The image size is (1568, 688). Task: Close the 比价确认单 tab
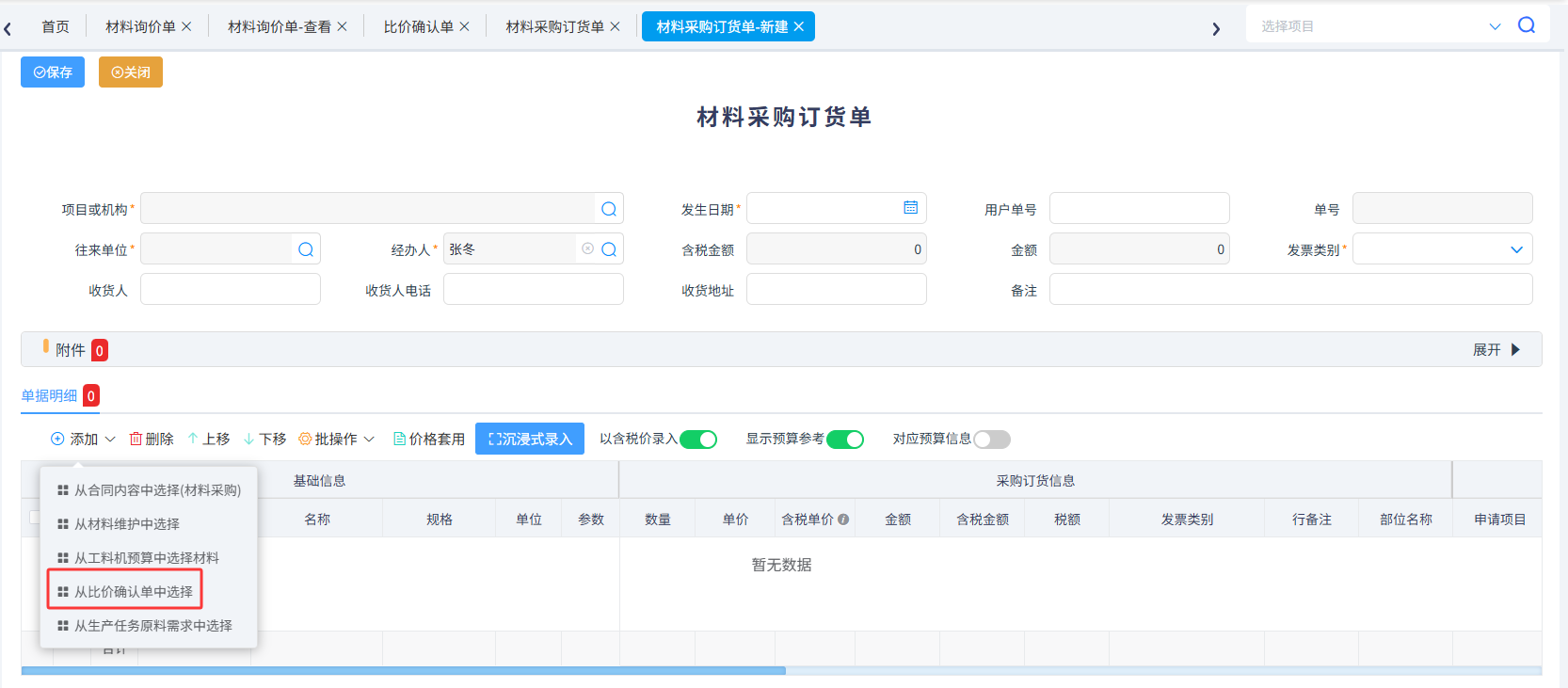(x=464, y=26)
